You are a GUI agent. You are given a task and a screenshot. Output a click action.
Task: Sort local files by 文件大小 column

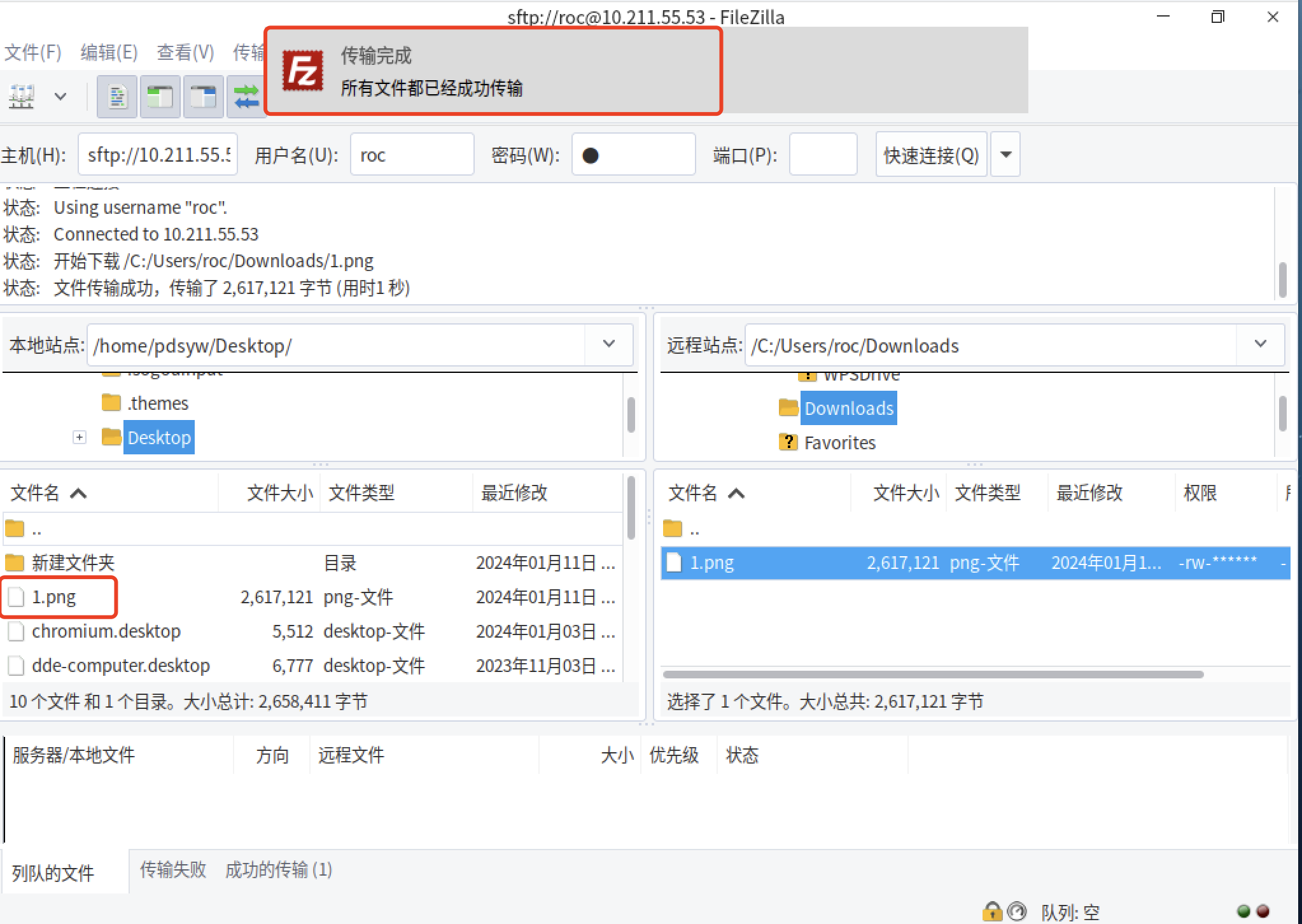(x=279, y=493)
